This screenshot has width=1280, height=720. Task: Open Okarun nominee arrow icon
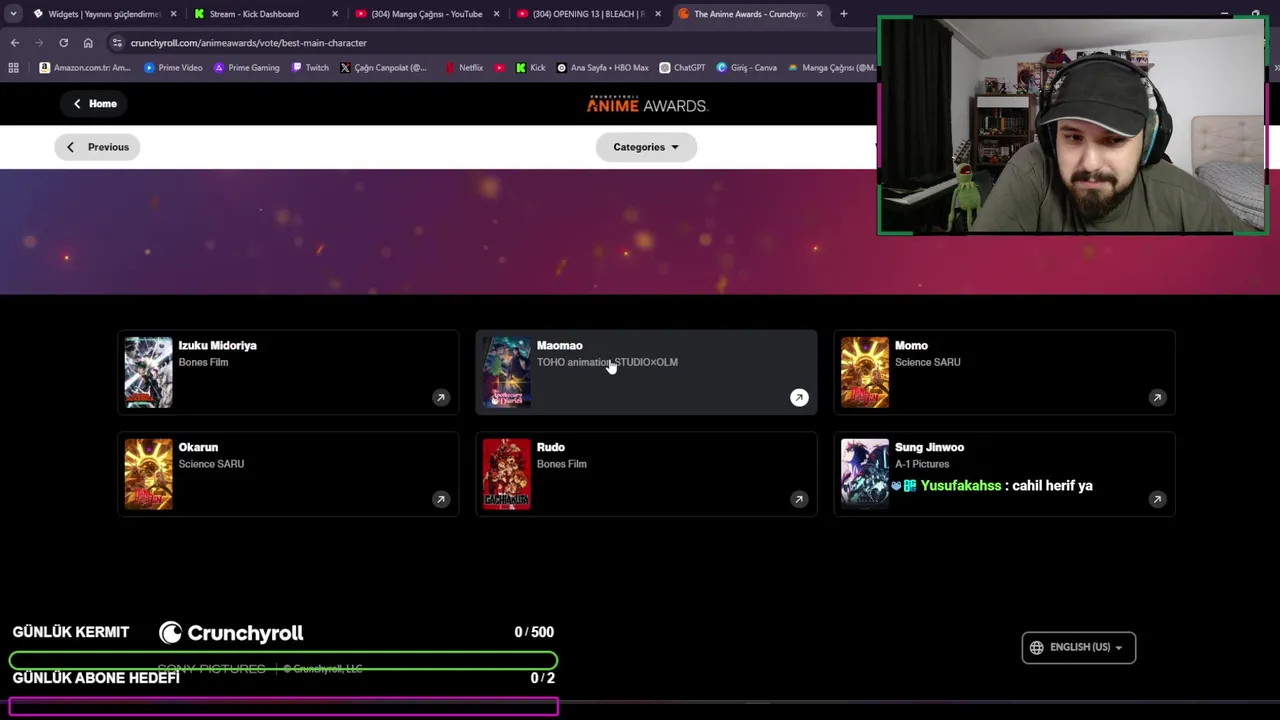click(441, 499)
